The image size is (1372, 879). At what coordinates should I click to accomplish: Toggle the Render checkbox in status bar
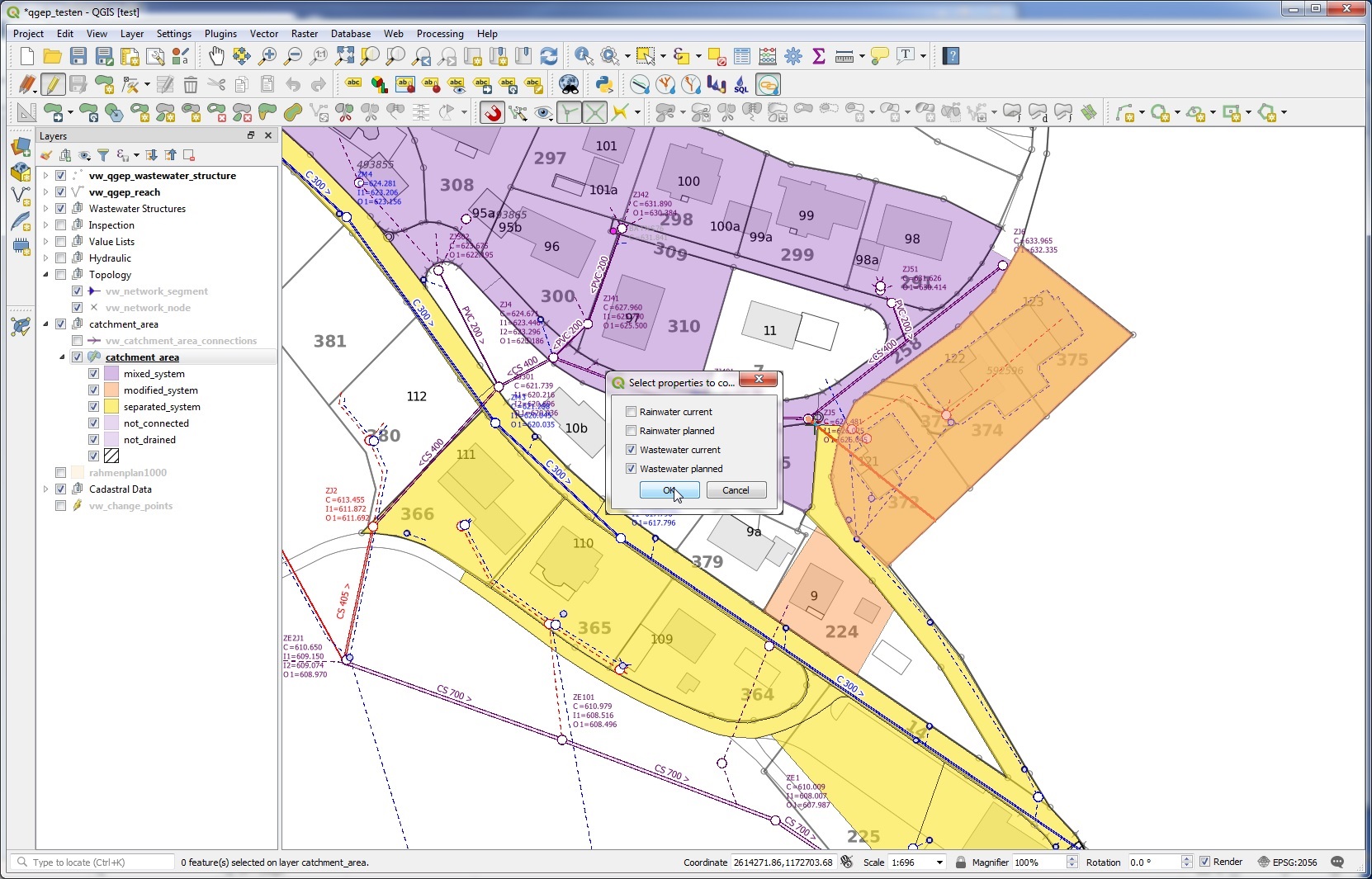(x=1204, y=862)
